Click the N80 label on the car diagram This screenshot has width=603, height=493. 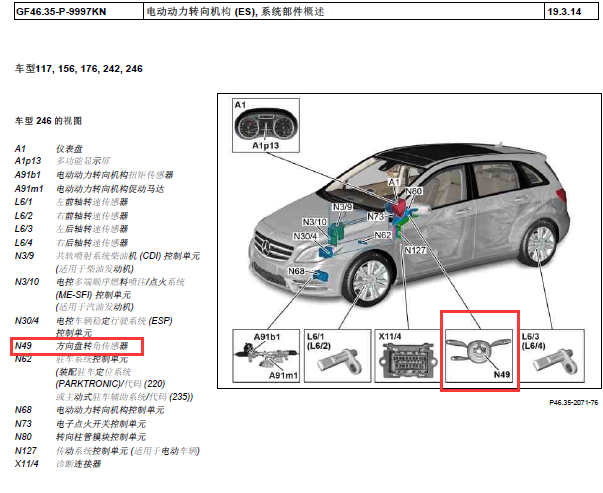pos(414,191)
